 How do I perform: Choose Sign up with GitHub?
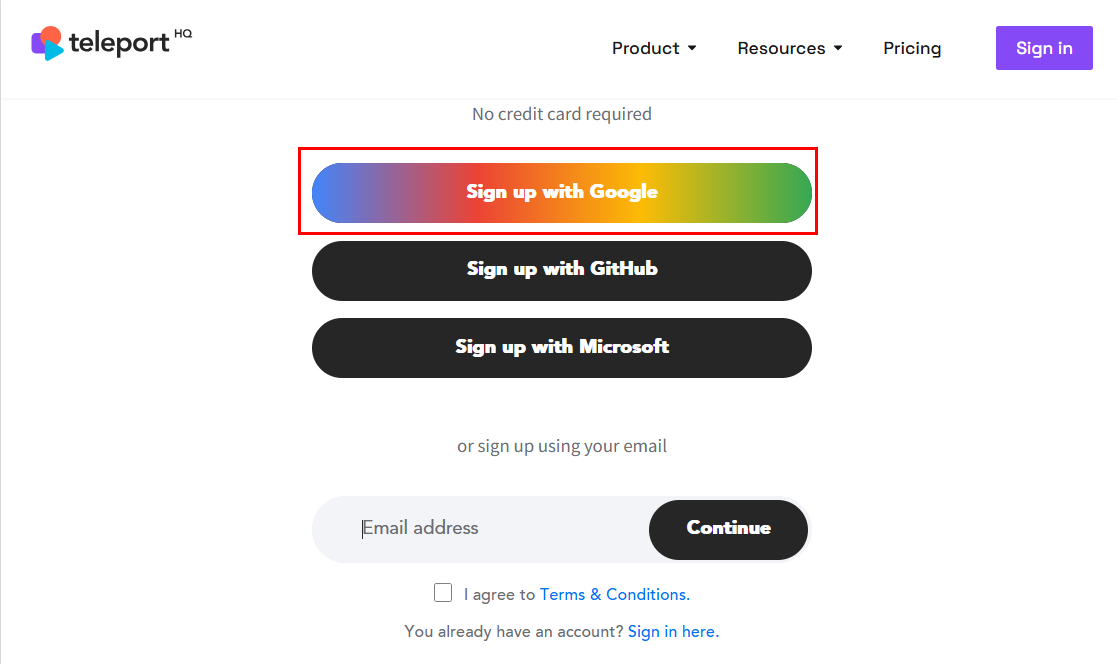[562, 270]
